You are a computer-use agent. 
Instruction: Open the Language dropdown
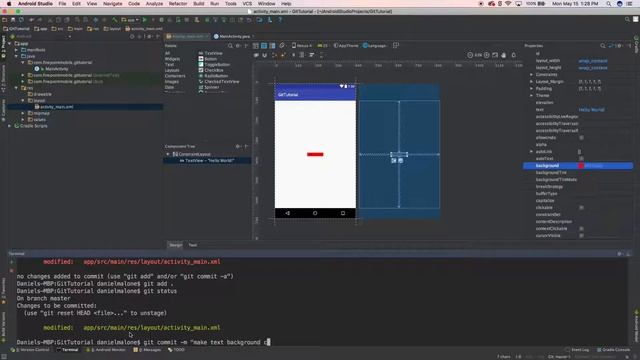point(374,46)
